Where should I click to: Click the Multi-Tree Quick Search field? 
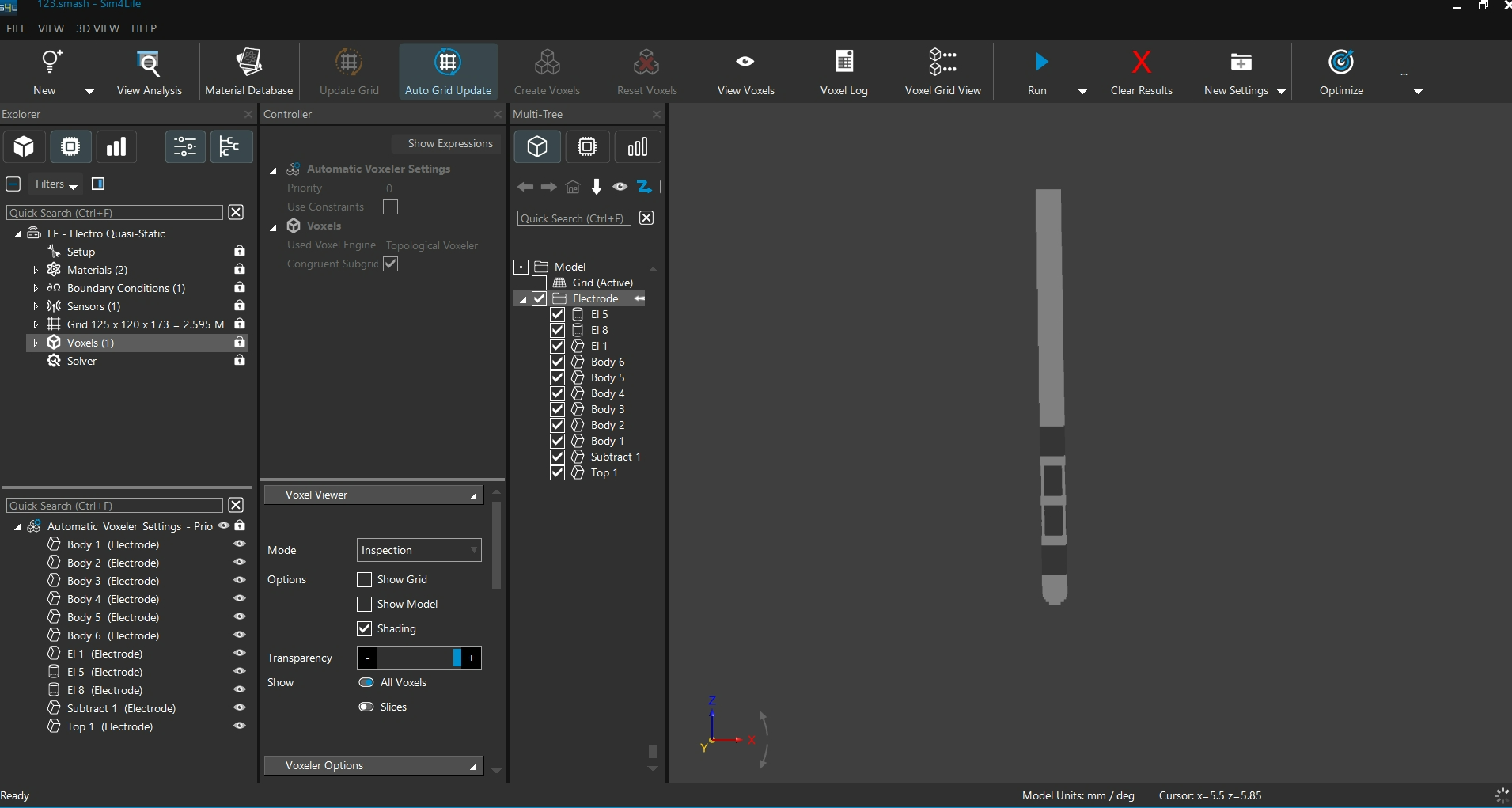click(x=574, y=218)
